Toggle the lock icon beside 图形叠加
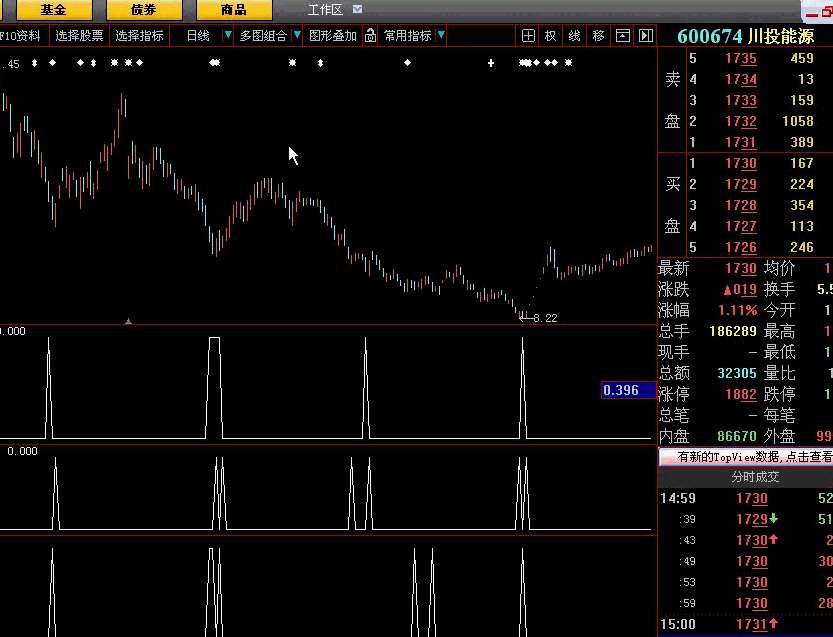The height and width of the screenshot is (637, 833). (370, 36)
